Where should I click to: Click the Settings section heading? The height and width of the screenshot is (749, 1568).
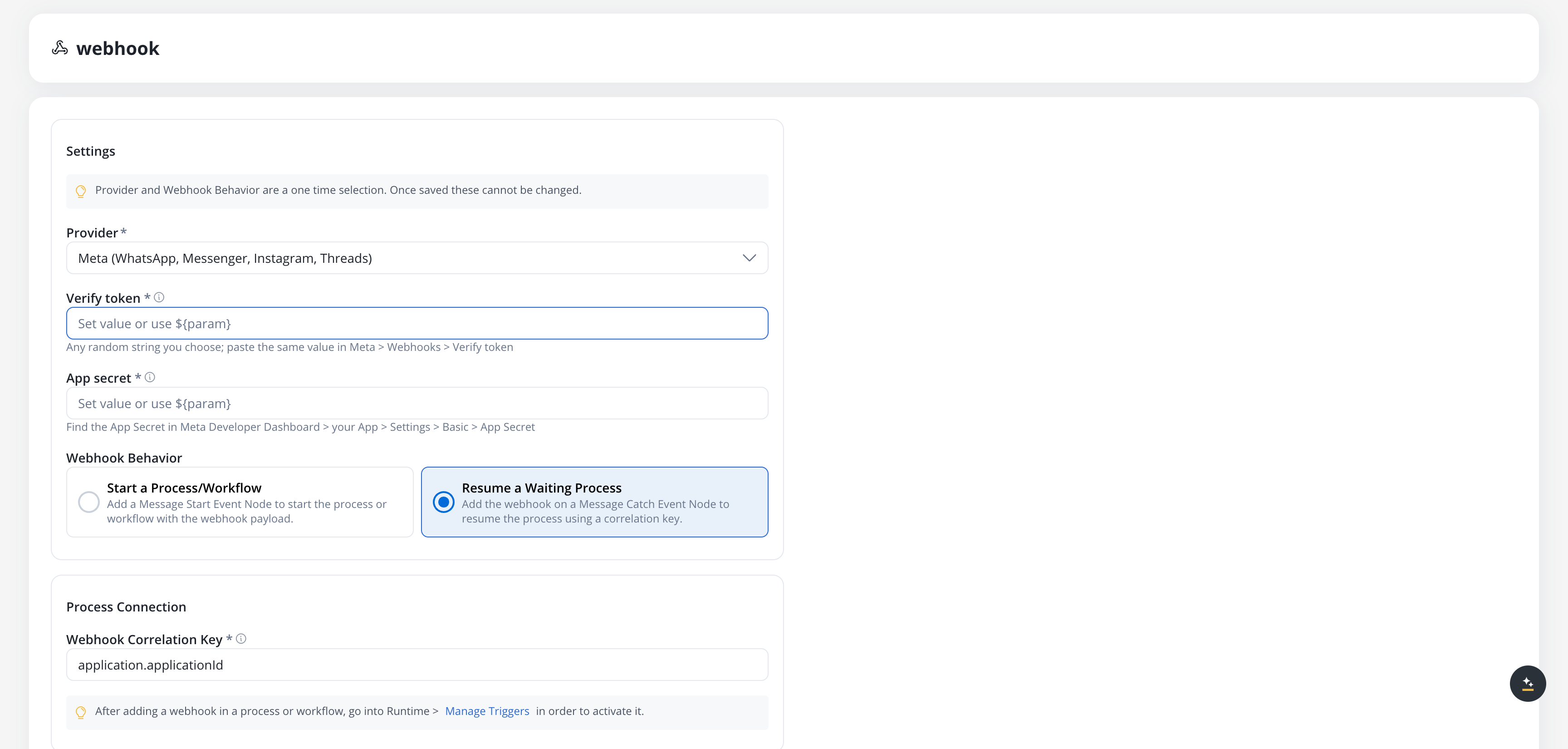pos(91,151)
